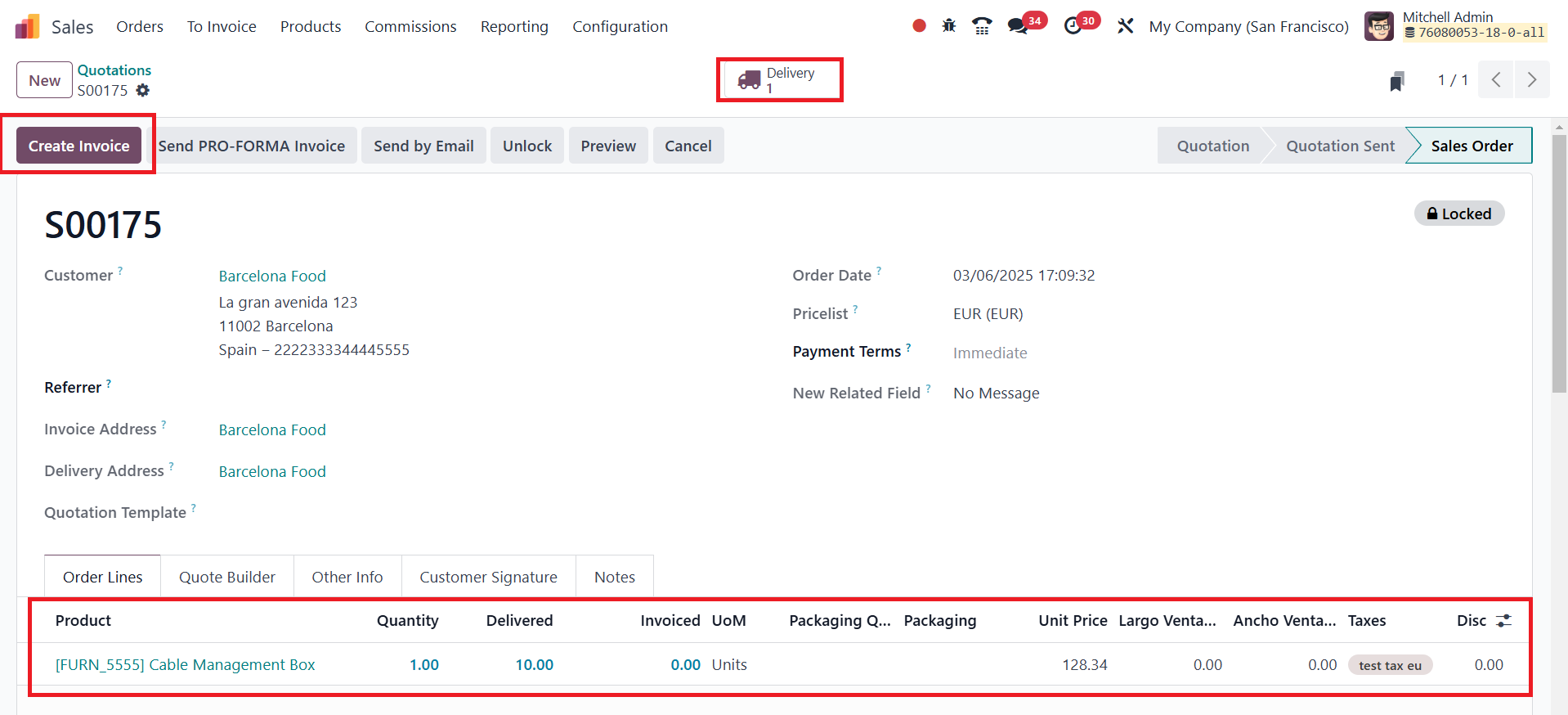Go to previous record arrow

[x=1495, y=80]
